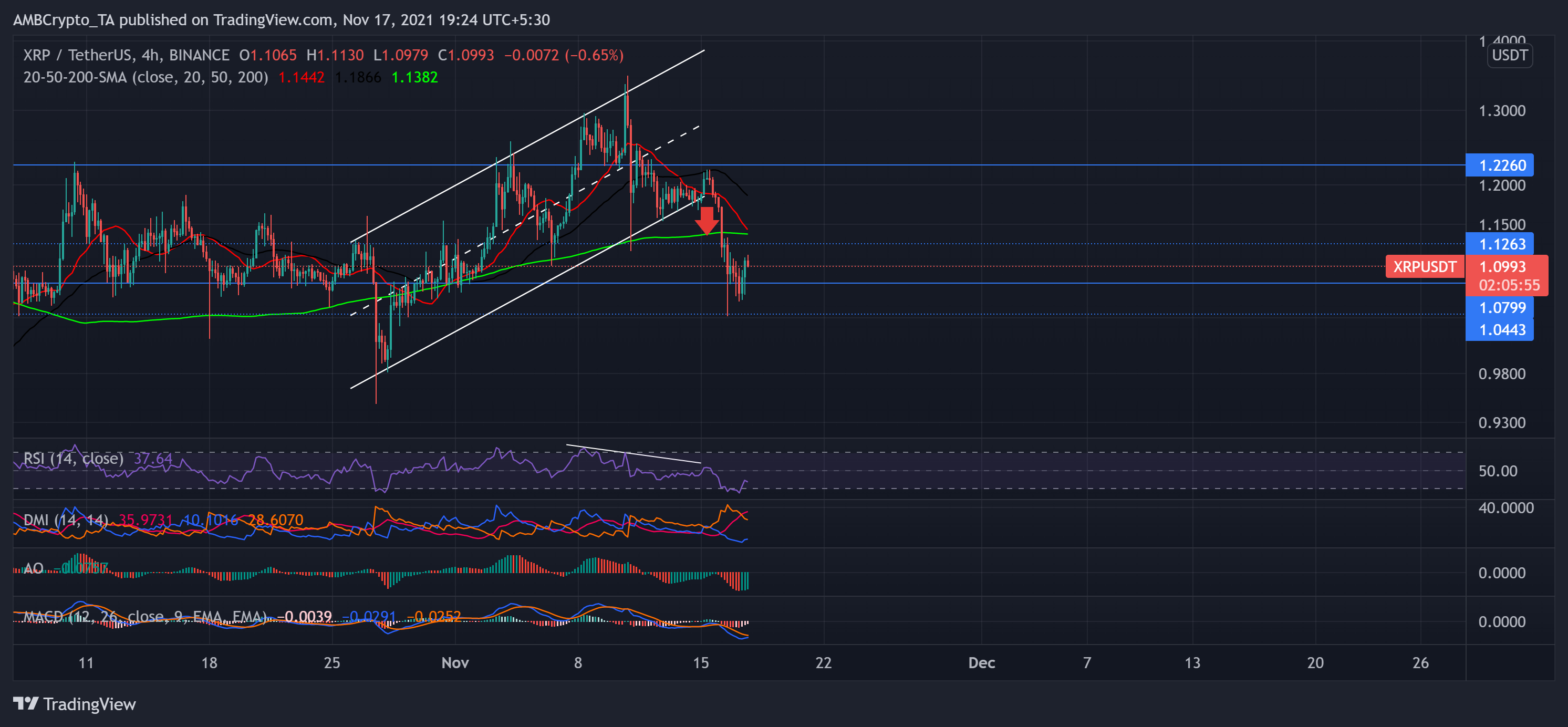Click the red down arrow marker

pos(706,221)
